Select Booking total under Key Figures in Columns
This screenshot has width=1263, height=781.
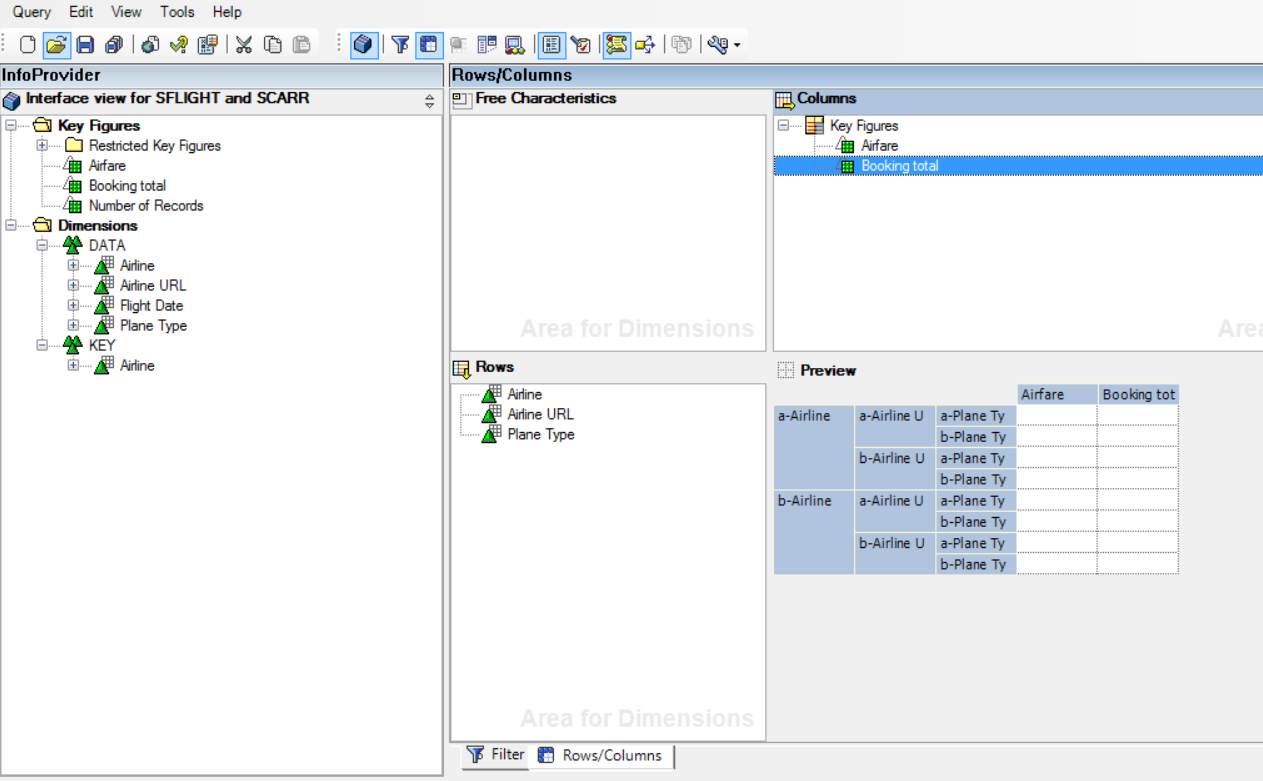point(899,165)
